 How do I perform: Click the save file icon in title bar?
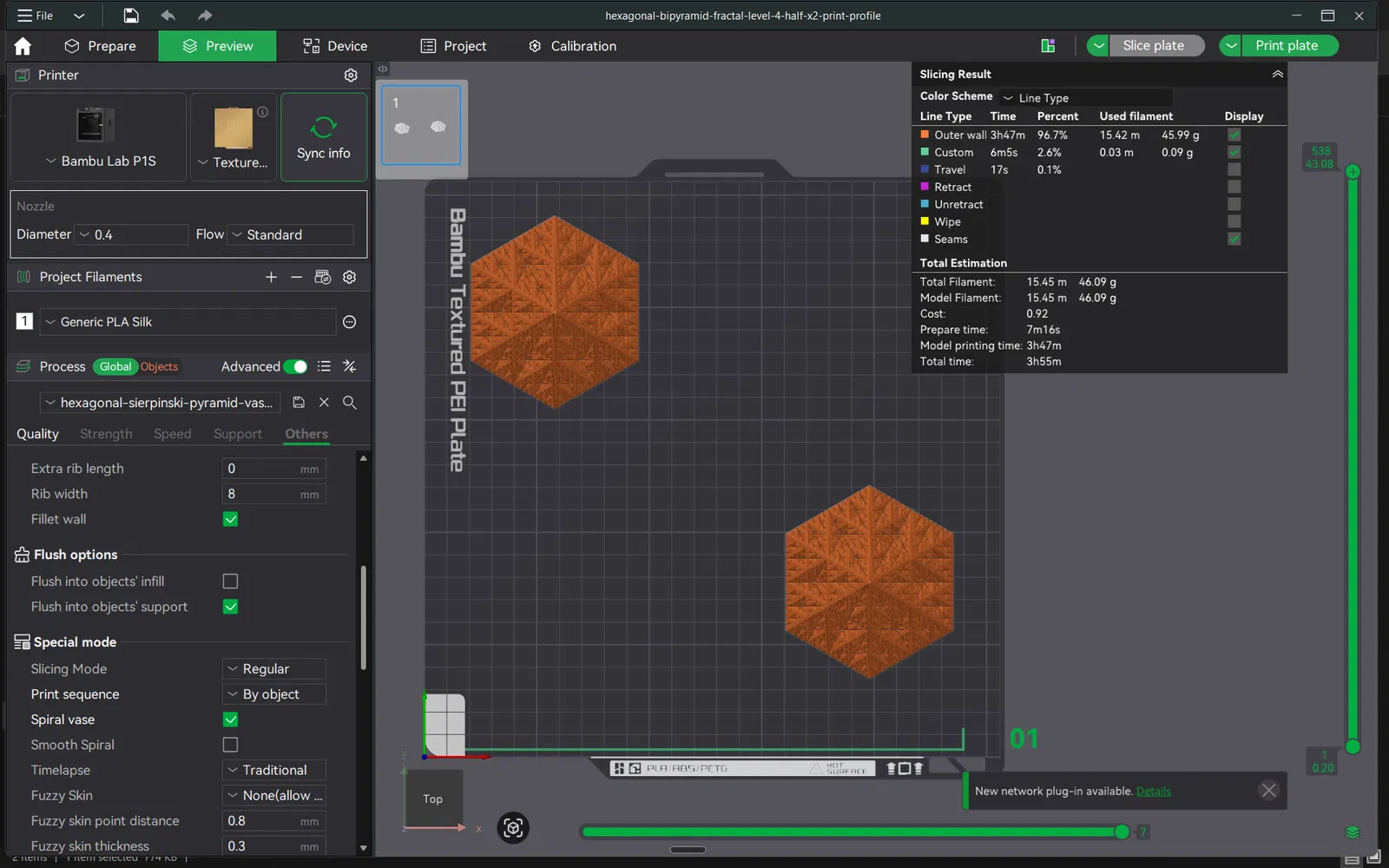130,16
